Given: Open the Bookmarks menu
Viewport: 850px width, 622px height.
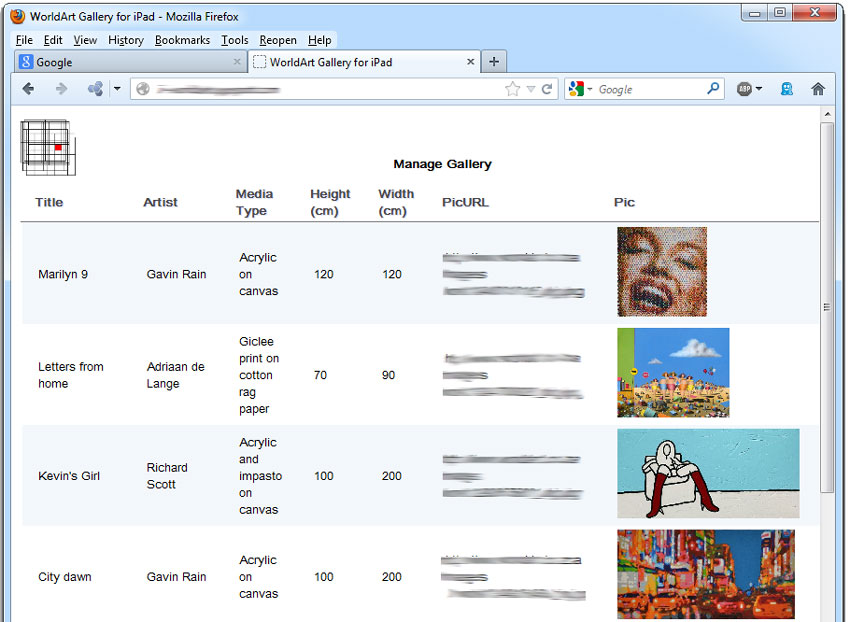Looking at the screenshot, I should click(x=182, y=40).
